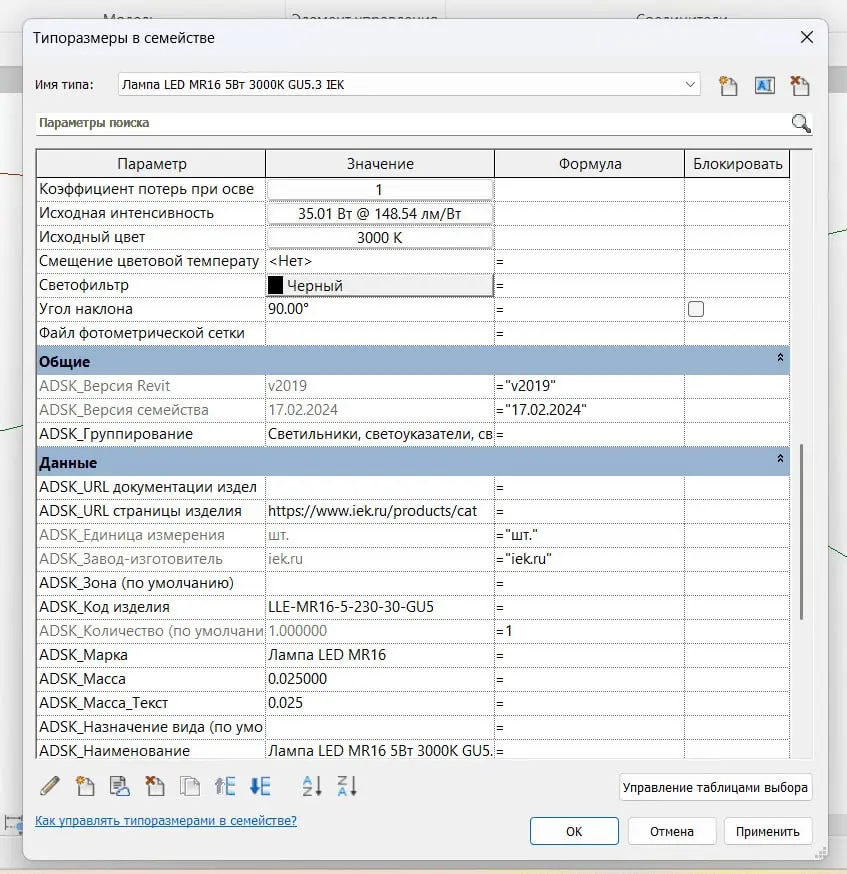This screenshot has height=874, width=847.
Task: Move parameter up icon
Action: [x=225, y=786]
